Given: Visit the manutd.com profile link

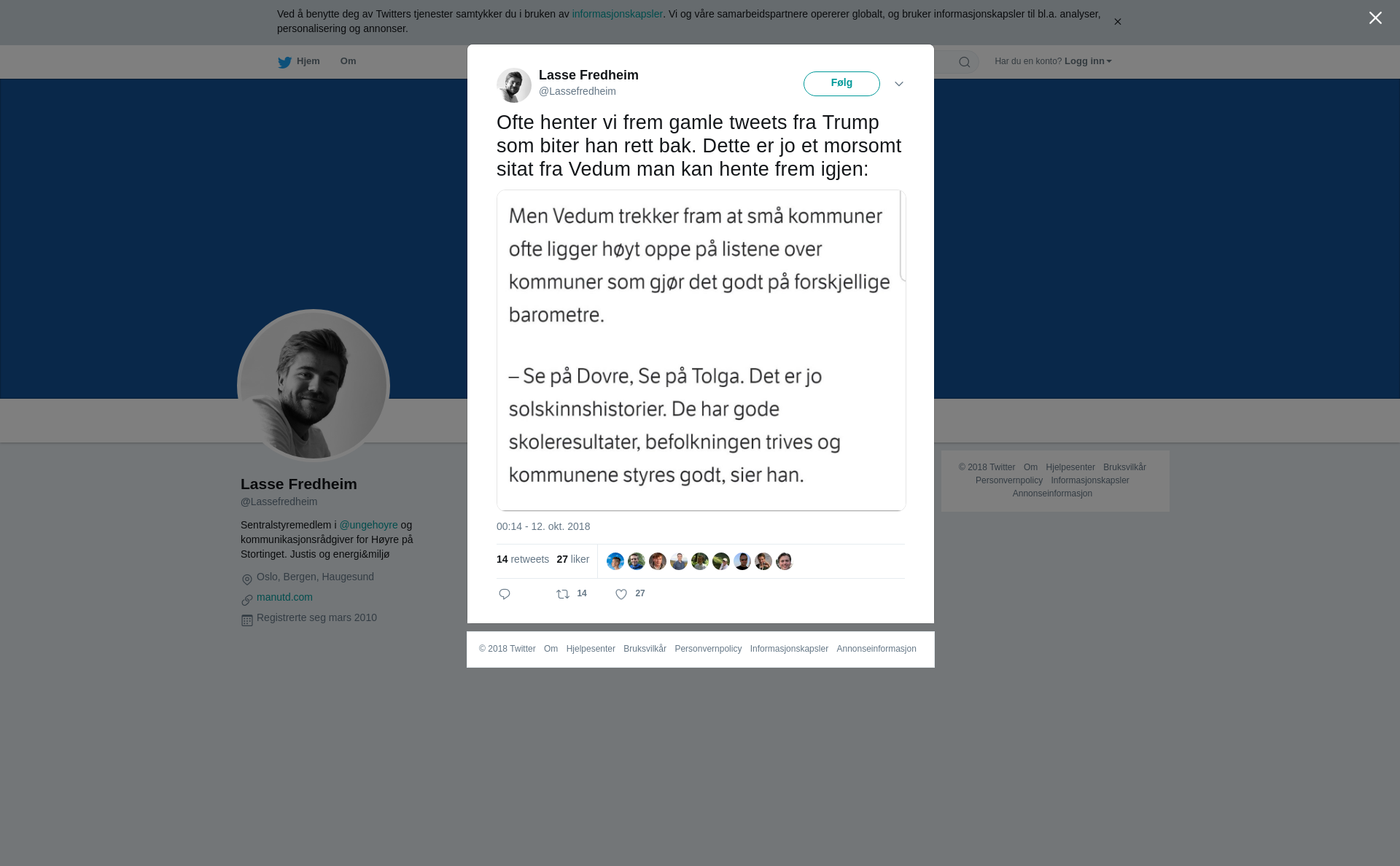Looking at the screenshot, I should [x=284, y=597].
